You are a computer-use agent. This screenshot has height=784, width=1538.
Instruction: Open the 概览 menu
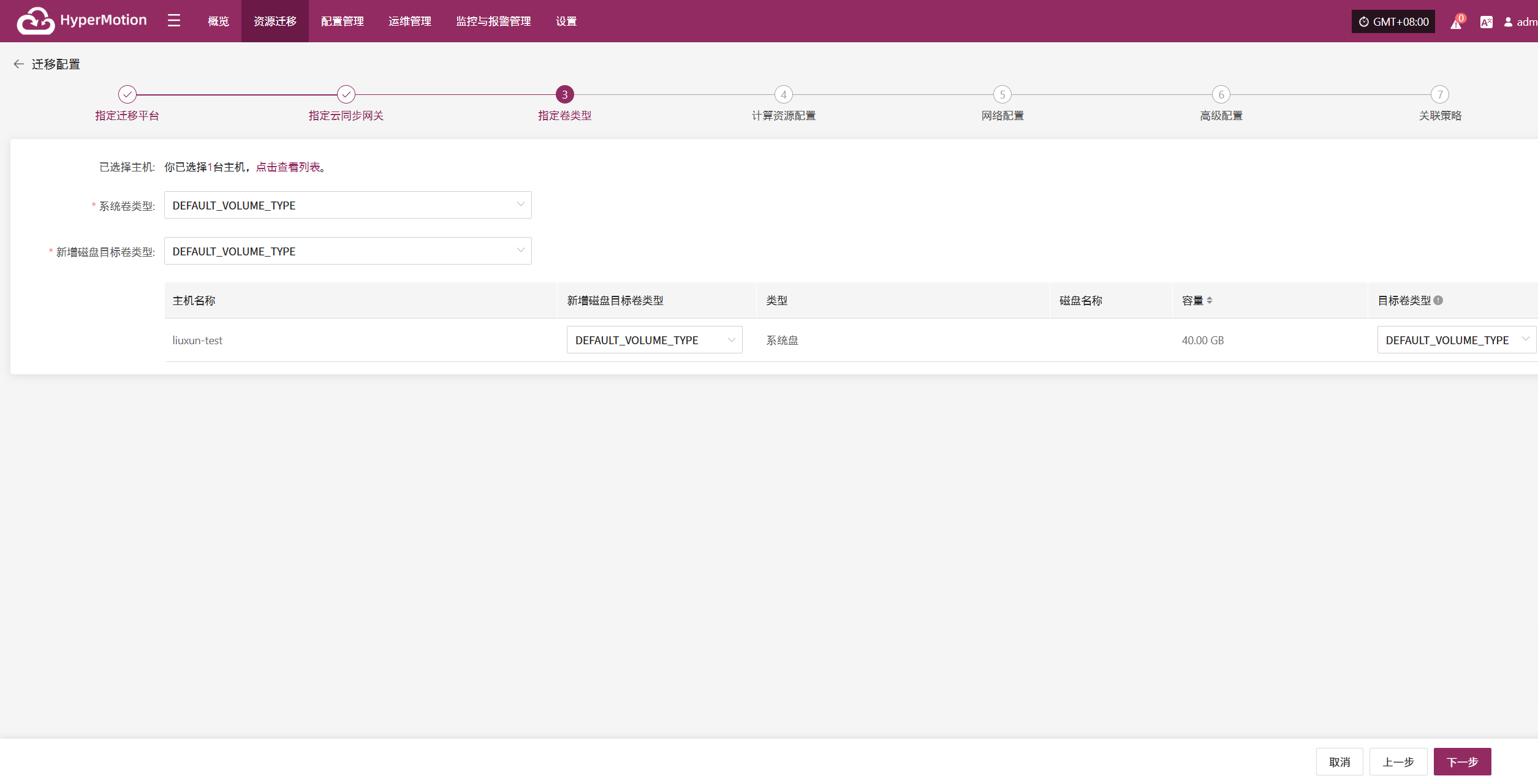click(218, 21)
